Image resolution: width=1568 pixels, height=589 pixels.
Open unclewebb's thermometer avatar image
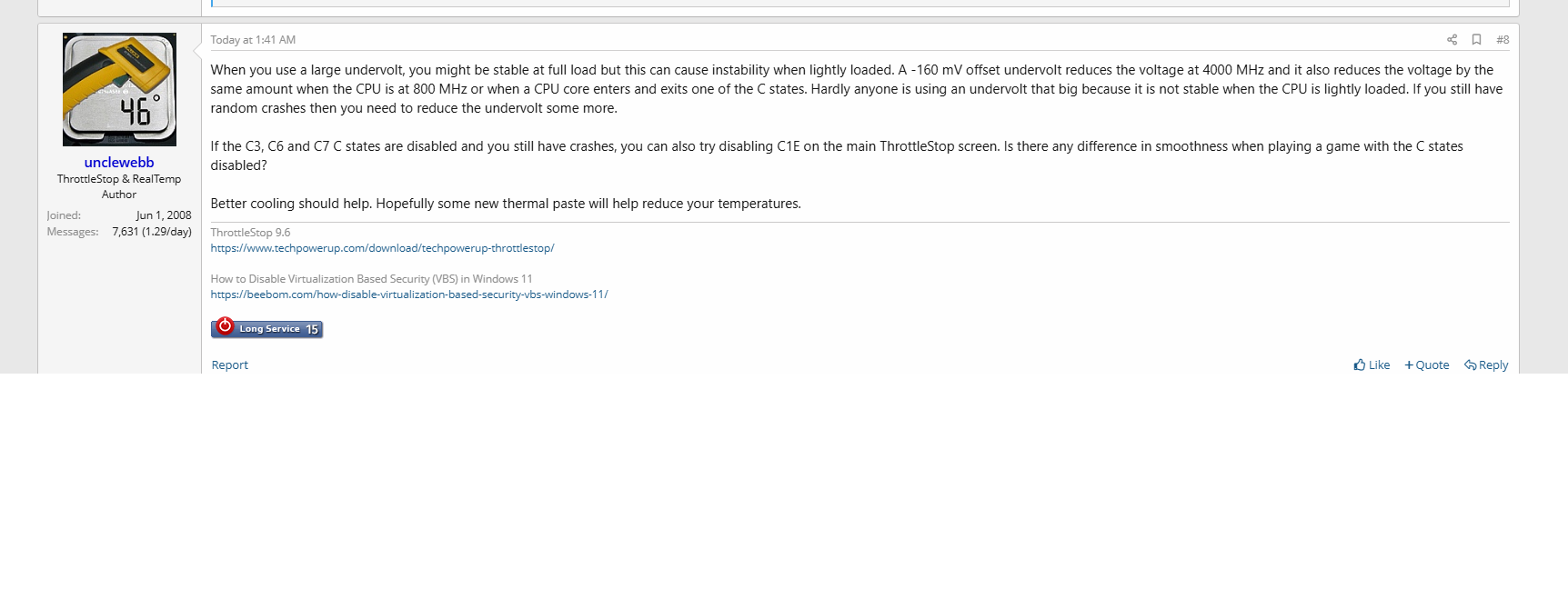(119, 89)
